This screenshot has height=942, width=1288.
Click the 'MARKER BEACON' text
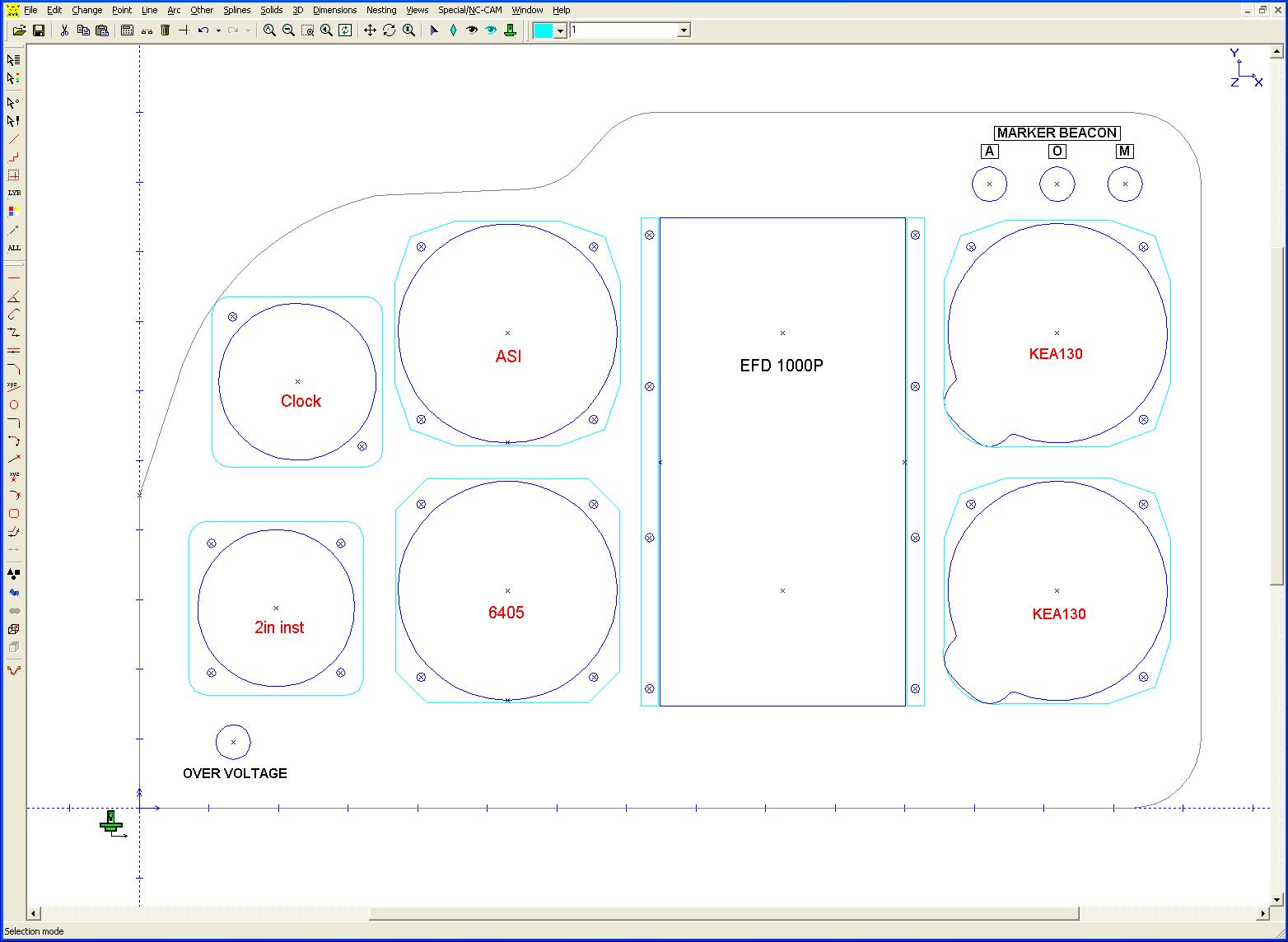pos(1057,133)
